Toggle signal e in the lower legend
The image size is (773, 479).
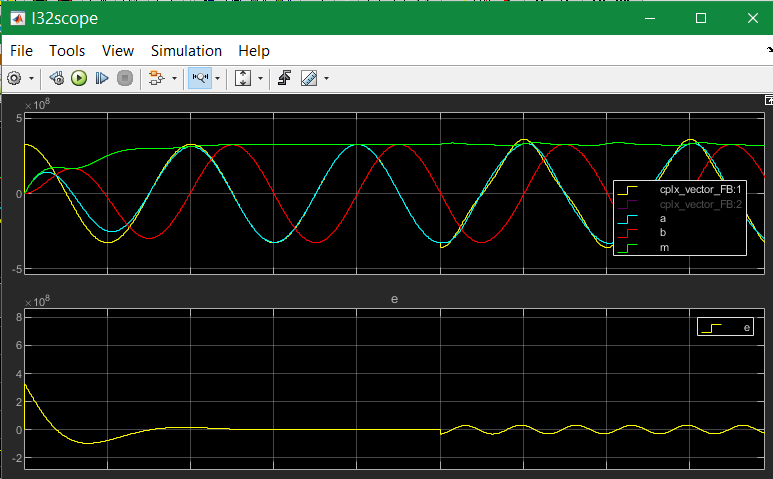[746, 328]
